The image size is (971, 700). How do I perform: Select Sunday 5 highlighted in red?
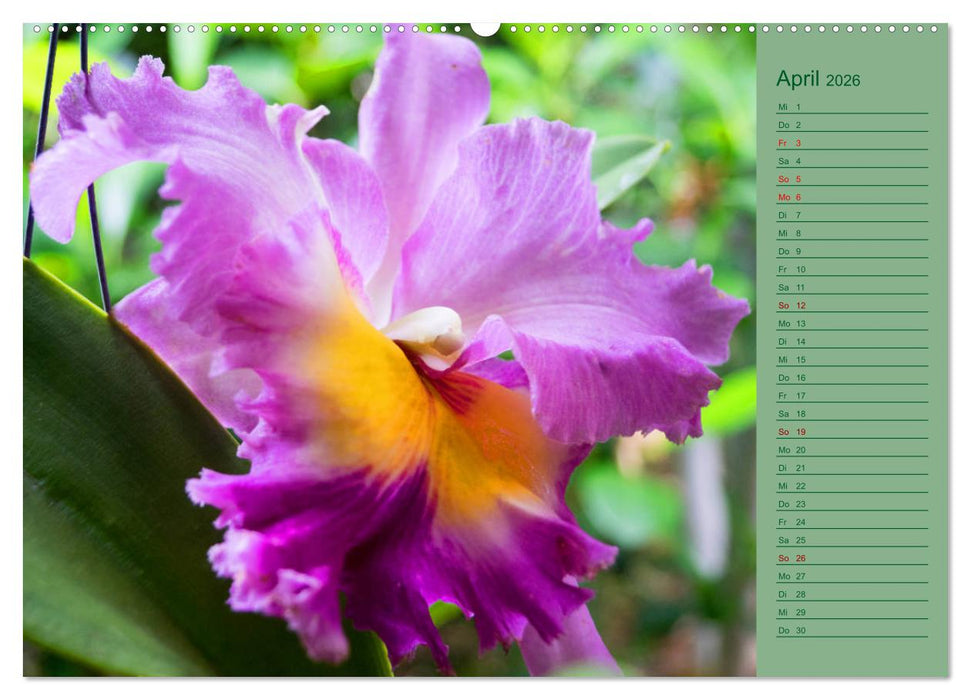850,178
